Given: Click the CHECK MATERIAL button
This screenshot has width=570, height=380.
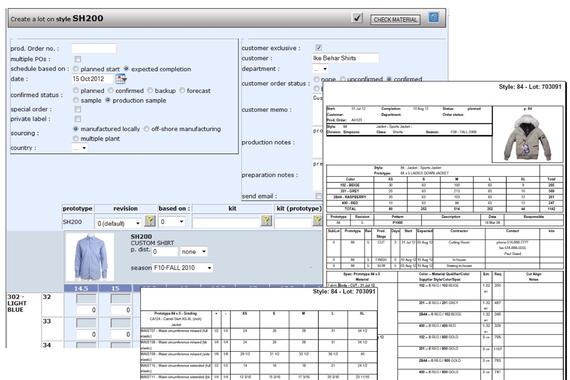Looking at the screenshot, I should click(395, 19).
